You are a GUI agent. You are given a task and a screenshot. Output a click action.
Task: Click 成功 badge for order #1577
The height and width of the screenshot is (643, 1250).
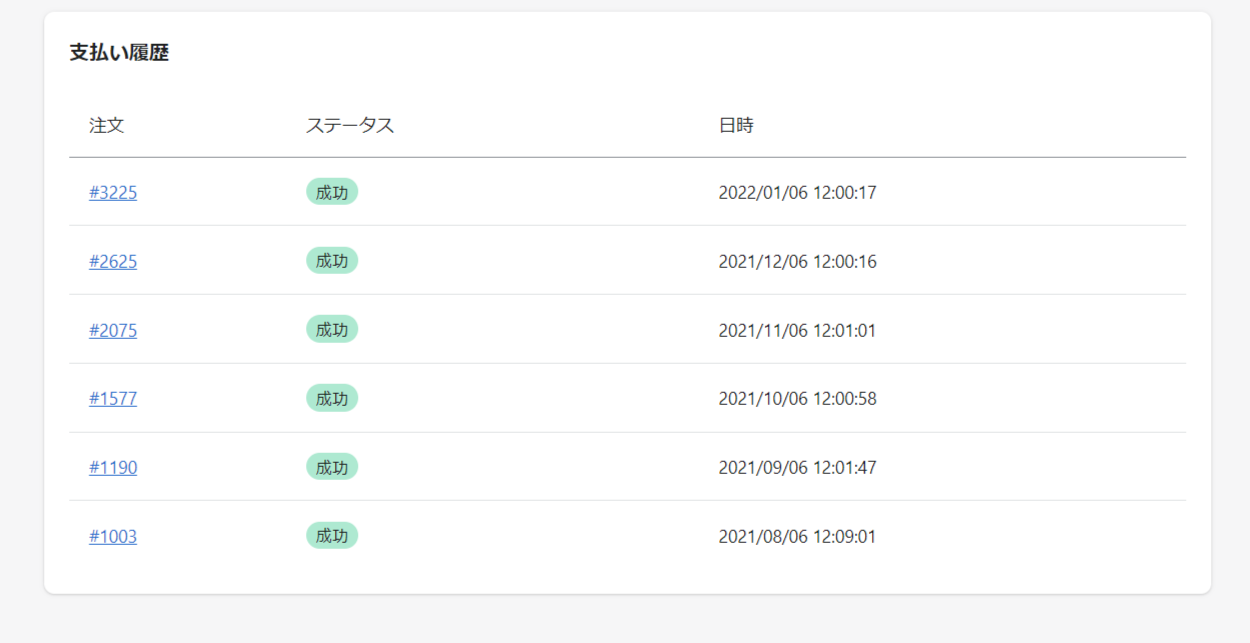coord(332,398)
